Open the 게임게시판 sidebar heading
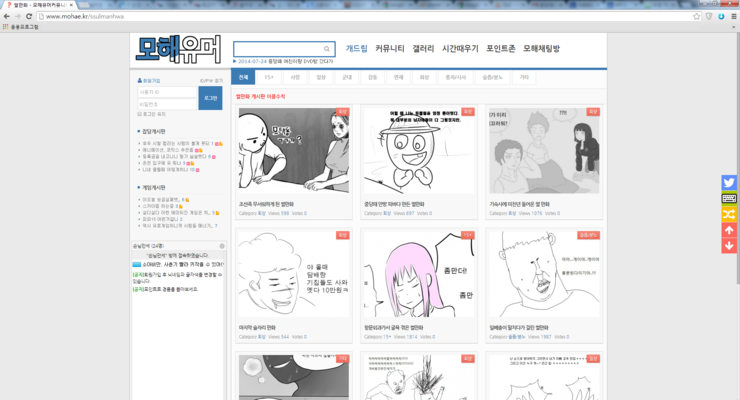740x400 pixels. point(153,188)
